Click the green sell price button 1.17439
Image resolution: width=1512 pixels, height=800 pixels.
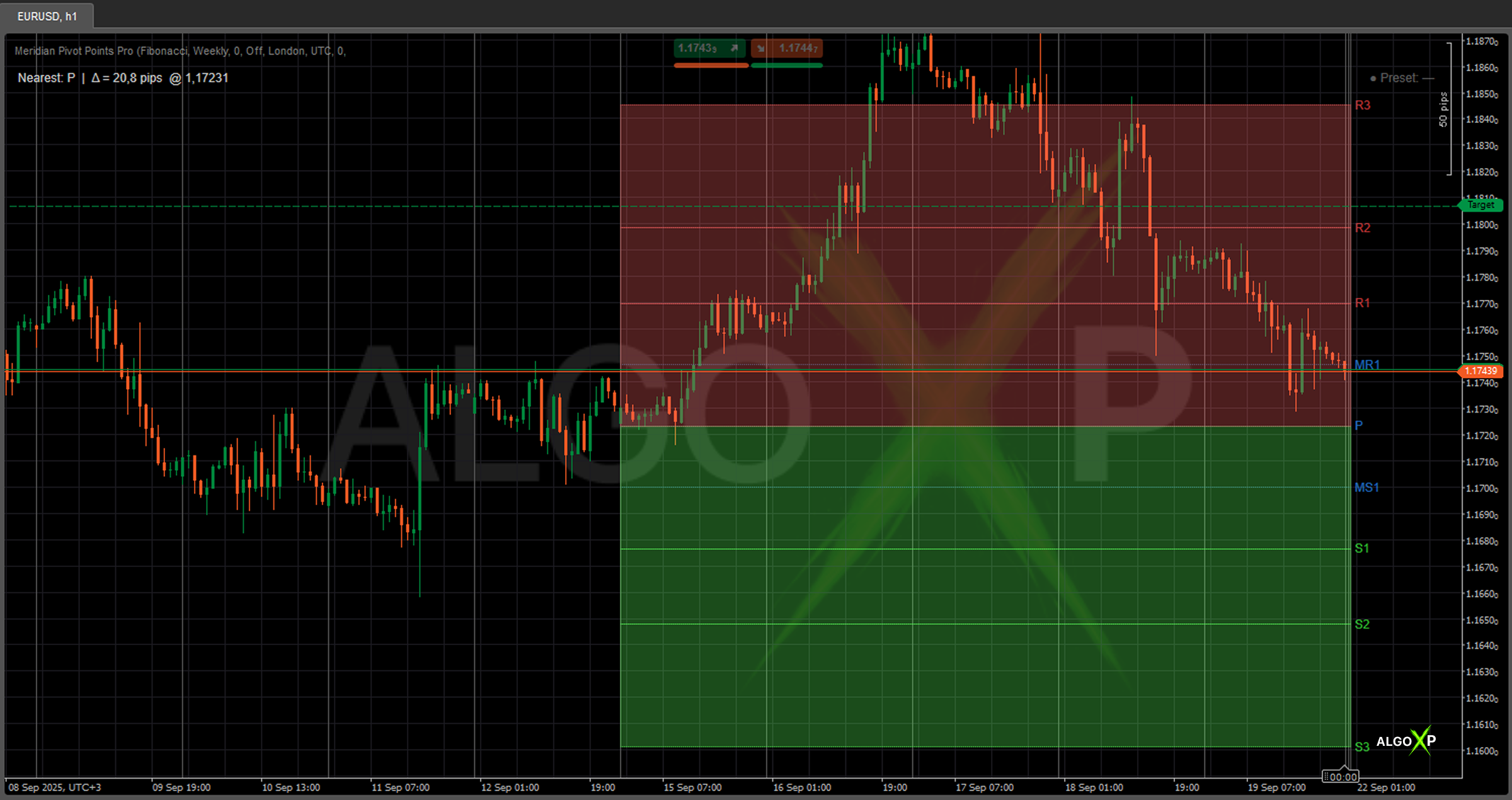click(698, 49)
